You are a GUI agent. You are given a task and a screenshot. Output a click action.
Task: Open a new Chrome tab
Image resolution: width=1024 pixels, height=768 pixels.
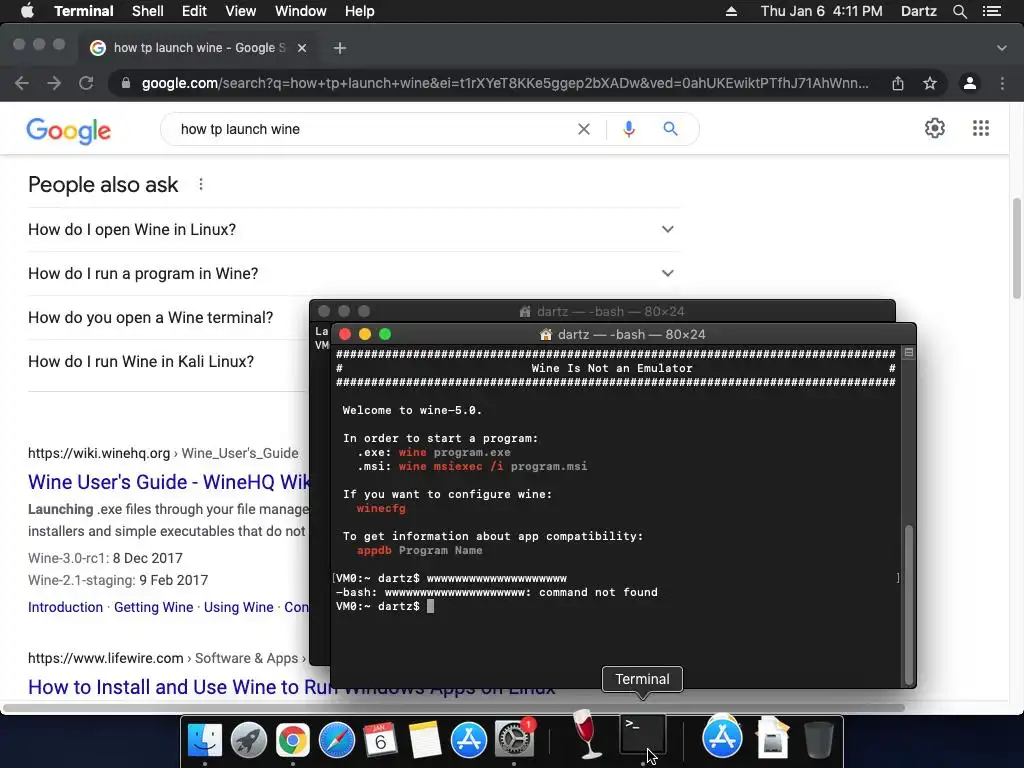pos(340,48)
